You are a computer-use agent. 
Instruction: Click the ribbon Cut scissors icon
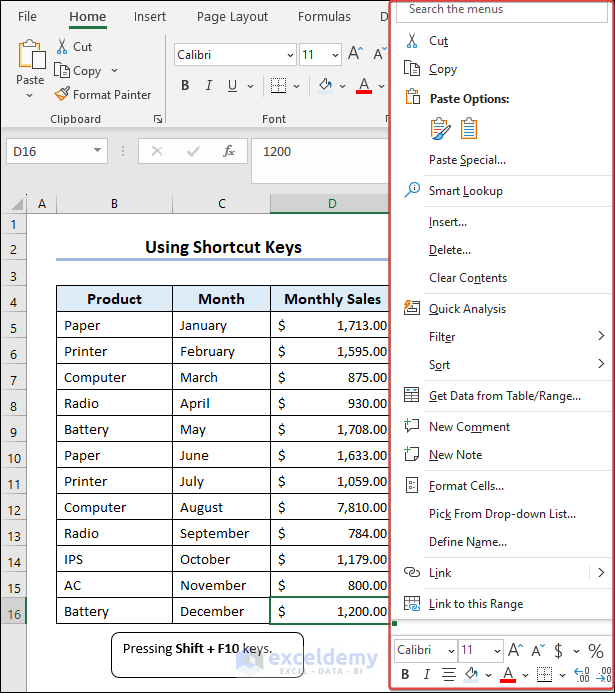point(62,46)
